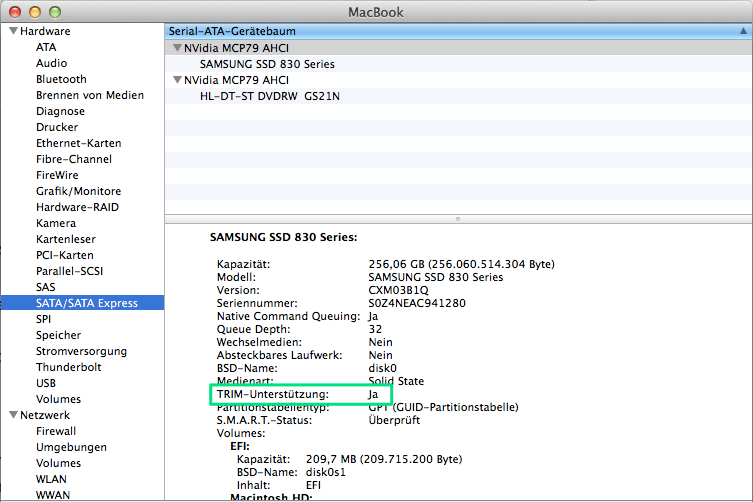Click the SAMSUNG SSD 830 Series: heading
Screen dimensions: 753x502
click(283, 237)
